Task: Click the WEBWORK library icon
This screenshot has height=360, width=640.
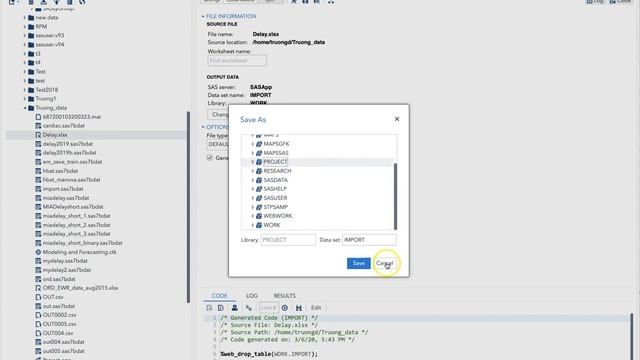Action: click(x=259, y=216)
